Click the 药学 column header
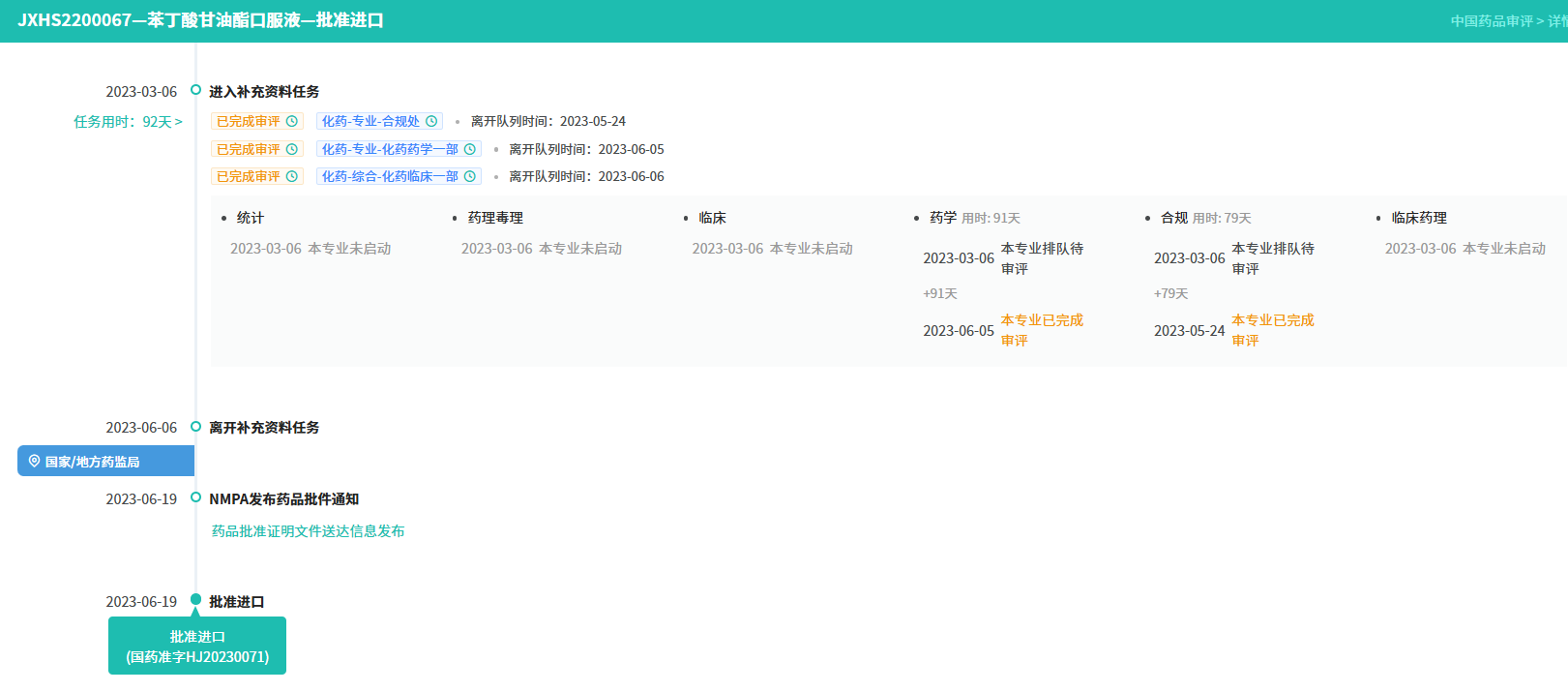The width and height of the screenshot is (1568, 692). [942, 218]
